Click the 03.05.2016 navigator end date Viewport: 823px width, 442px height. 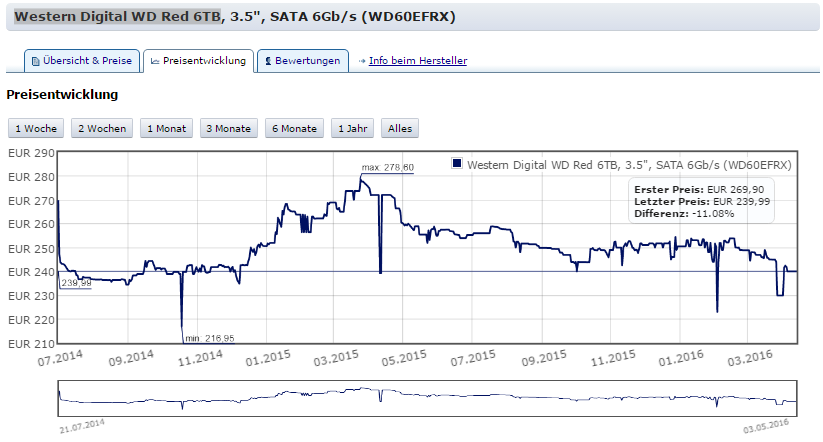[766, 426]
